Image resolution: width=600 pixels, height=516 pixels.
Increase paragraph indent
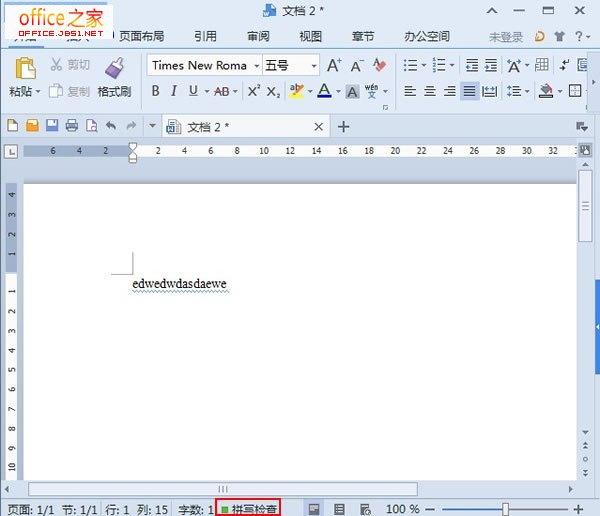pyautogui.click(x=491, y=65)
